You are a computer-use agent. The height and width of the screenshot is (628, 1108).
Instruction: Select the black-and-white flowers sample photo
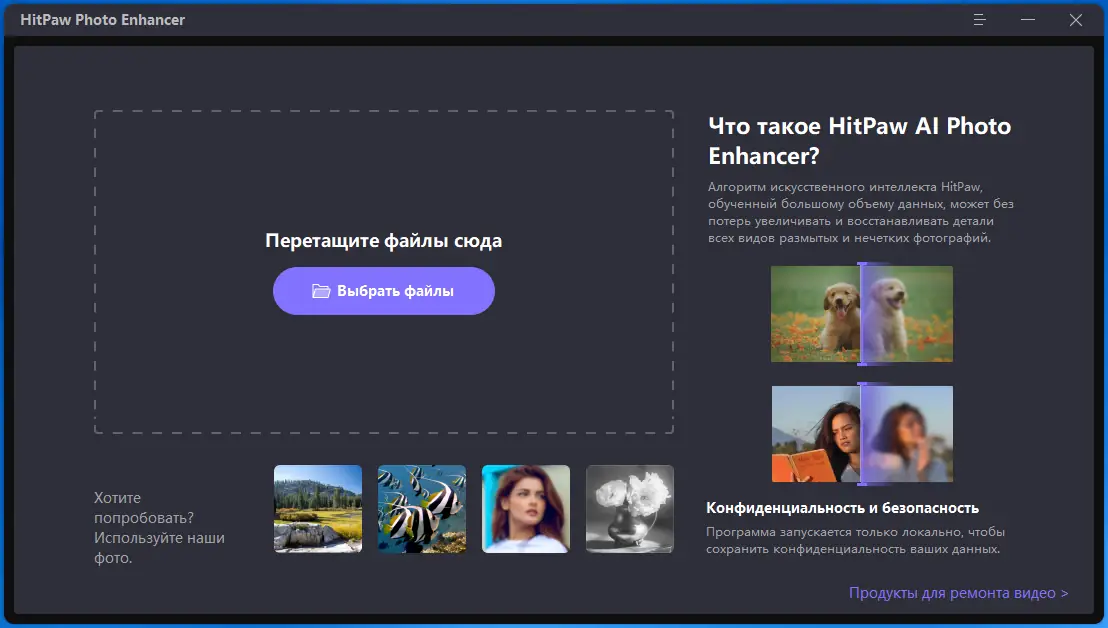[629, 509]
